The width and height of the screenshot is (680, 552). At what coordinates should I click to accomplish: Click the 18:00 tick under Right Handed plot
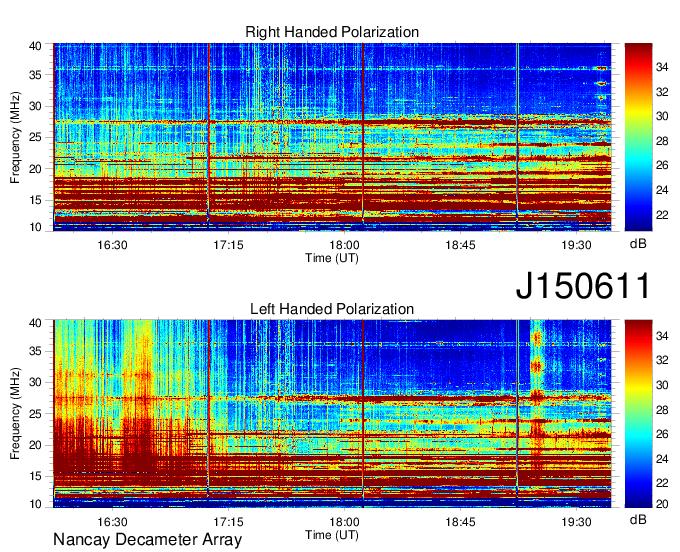pos(344,245)
